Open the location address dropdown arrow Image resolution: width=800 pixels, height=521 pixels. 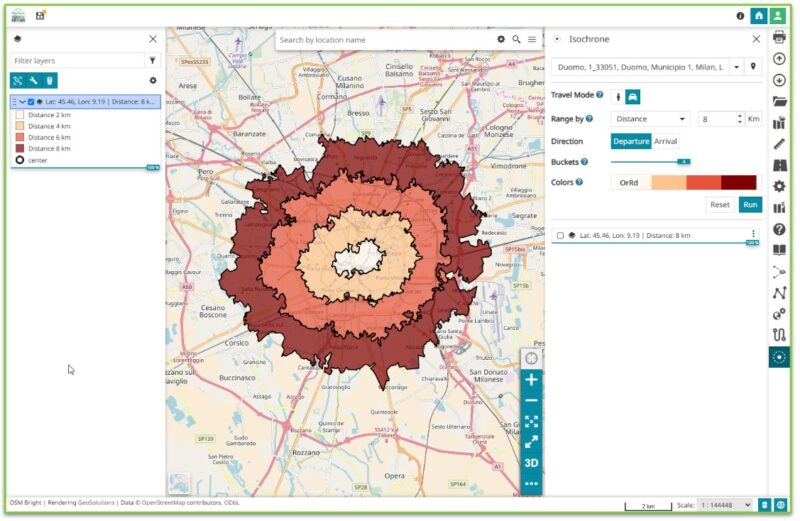pos(736,67)
